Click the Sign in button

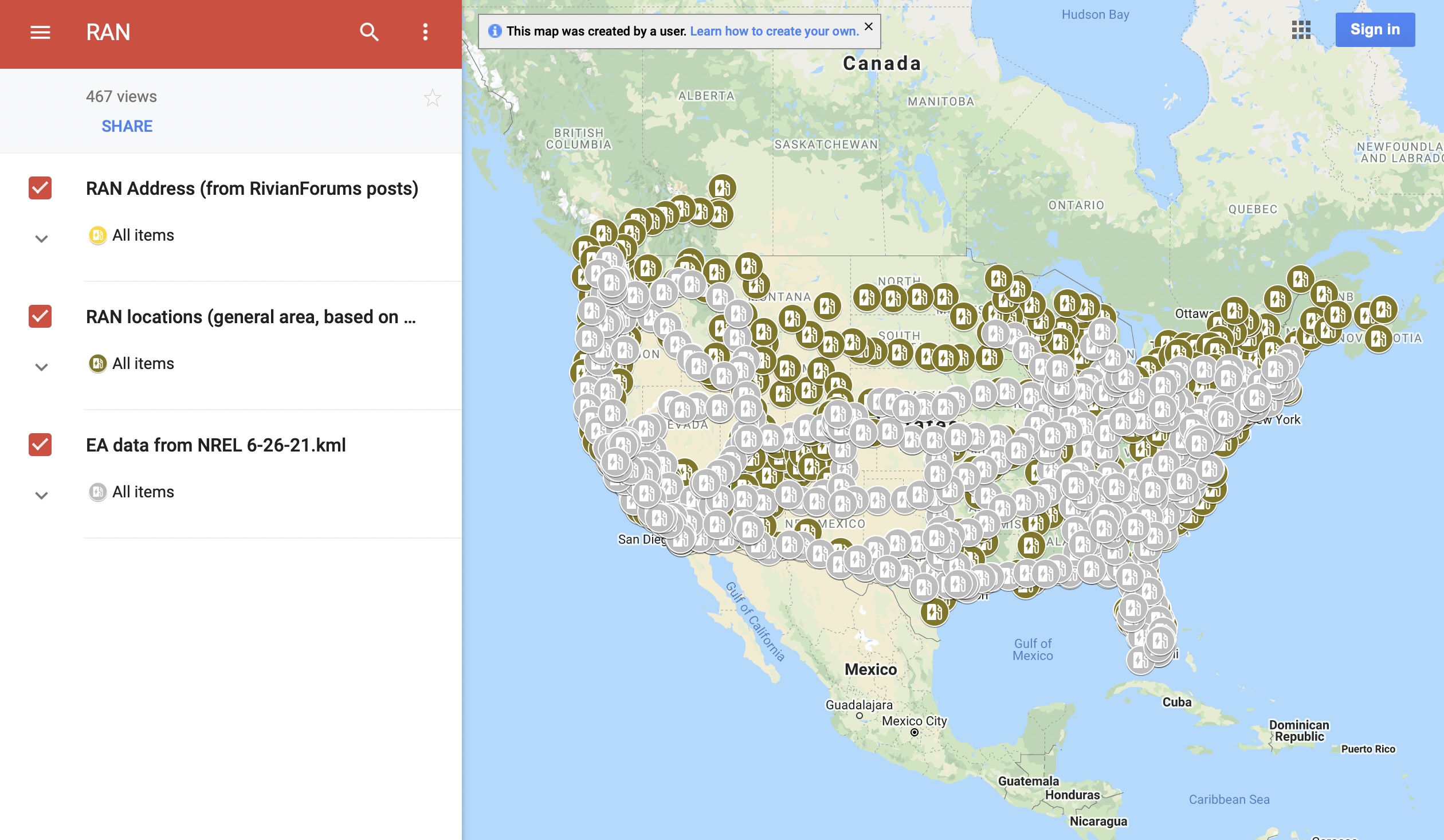pyautogui.click(x=1375, y=30)
